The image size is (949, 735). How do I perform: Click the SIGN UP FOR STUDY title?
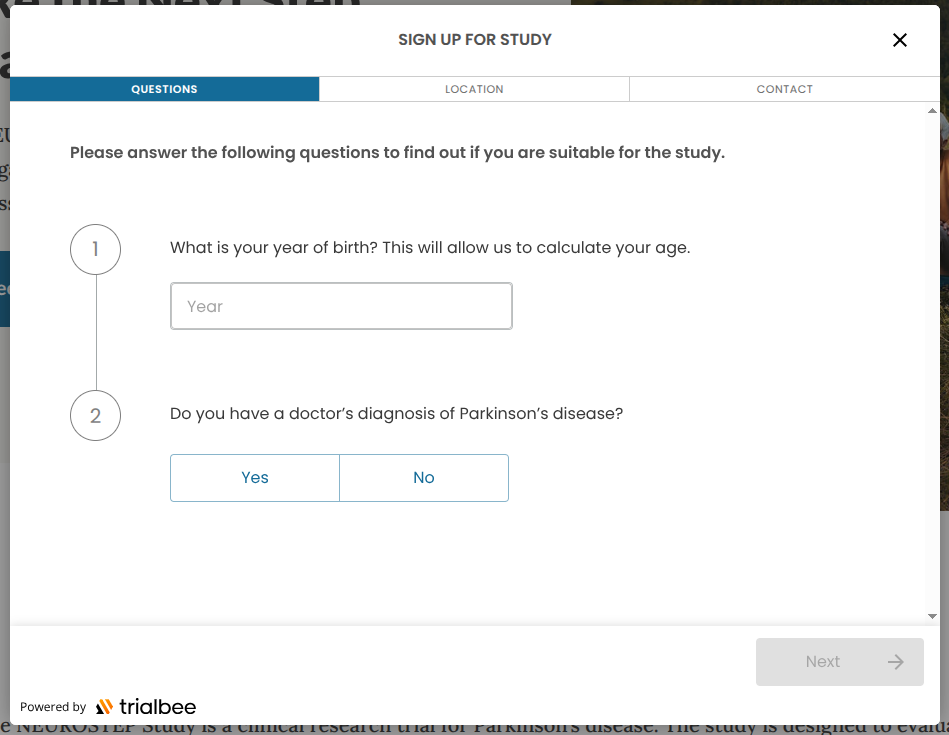474,40
